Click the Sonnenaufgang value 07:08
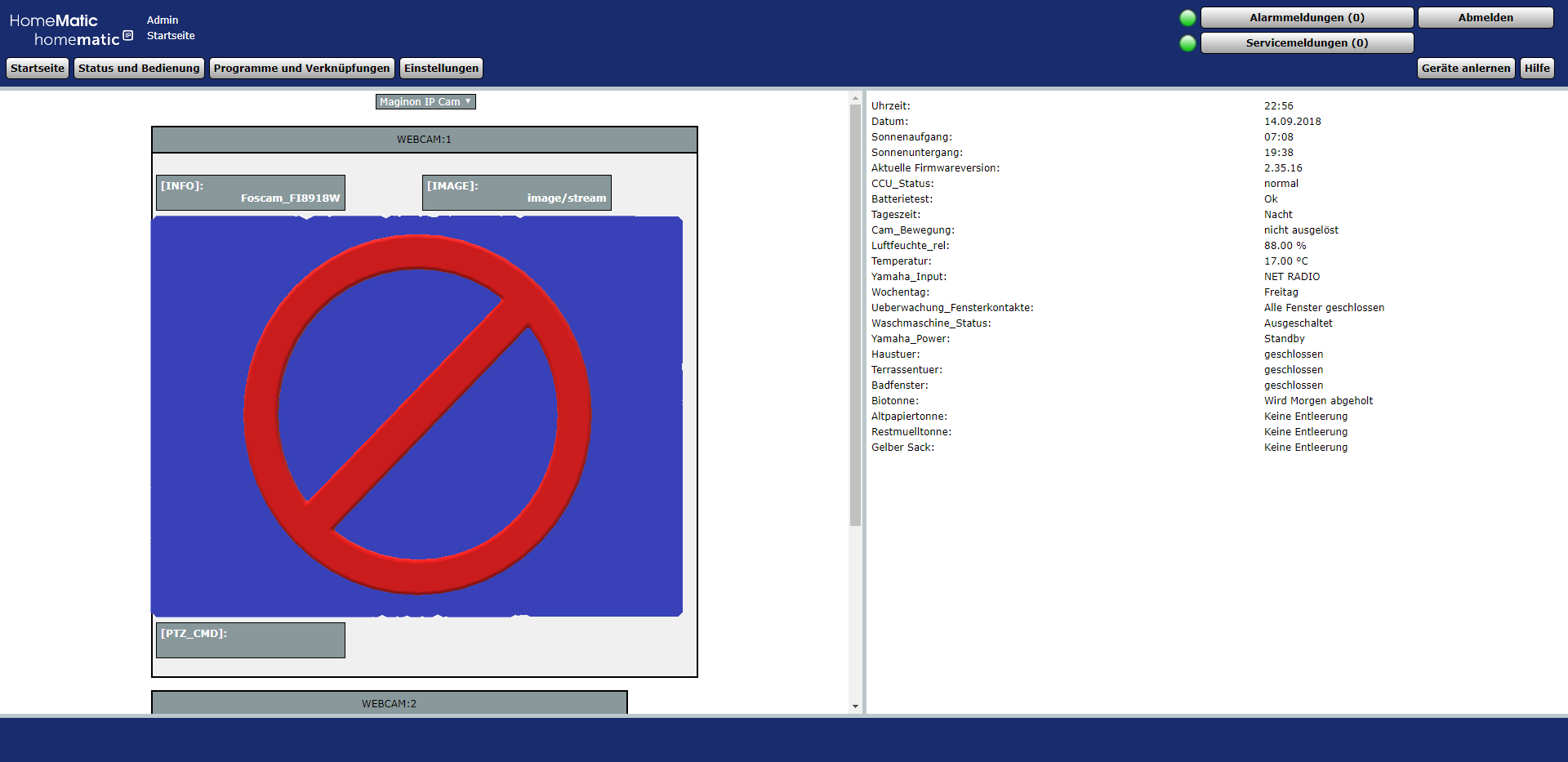This screenshot has width=1568, height=762. click(x=1279, y=137)
